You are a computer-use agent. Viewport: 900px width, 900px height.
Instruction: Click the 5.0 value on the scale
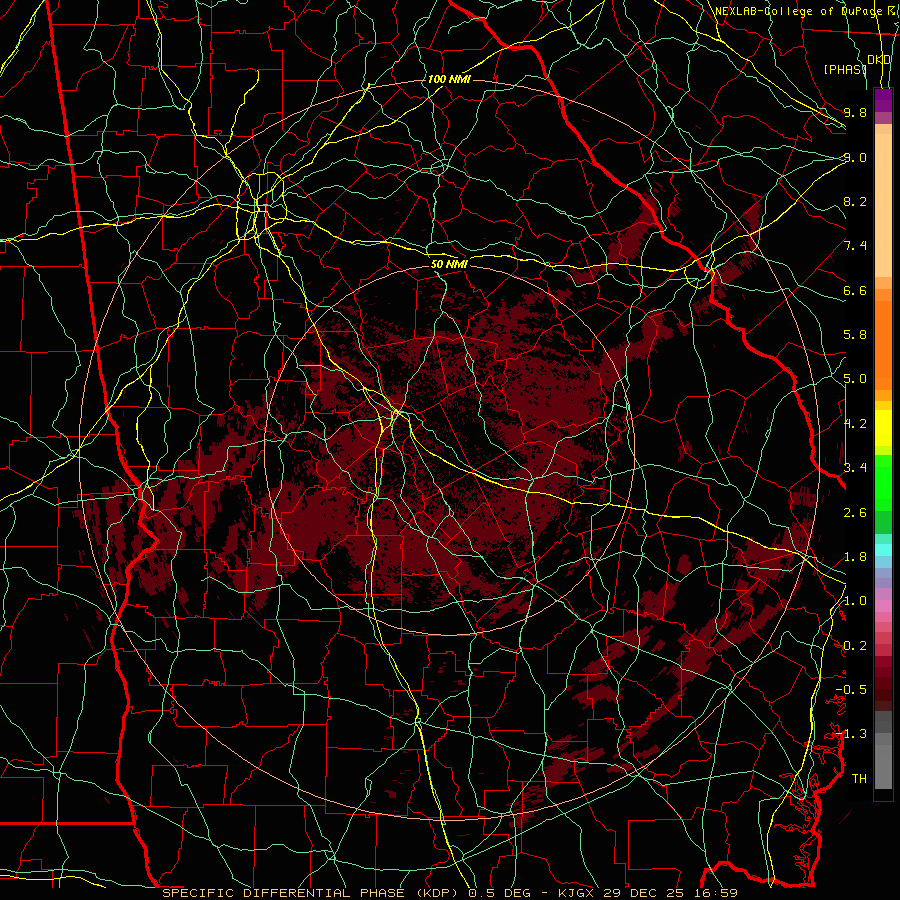(855, 379)
